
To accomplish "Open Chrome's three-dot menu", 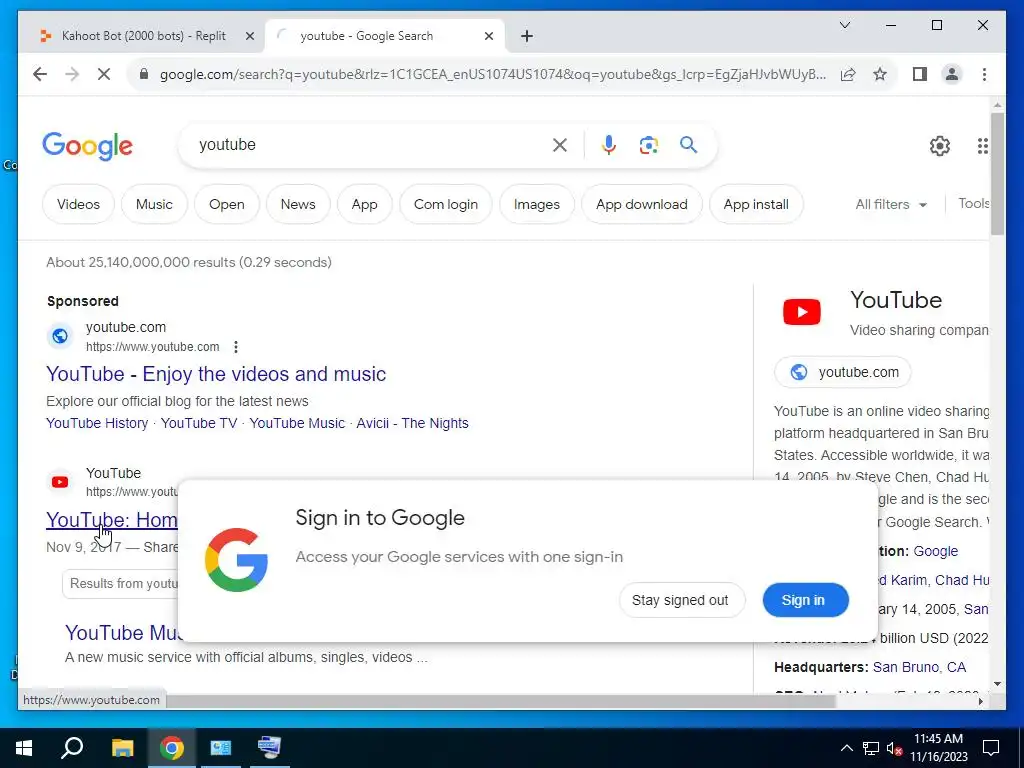I will 984,74.
